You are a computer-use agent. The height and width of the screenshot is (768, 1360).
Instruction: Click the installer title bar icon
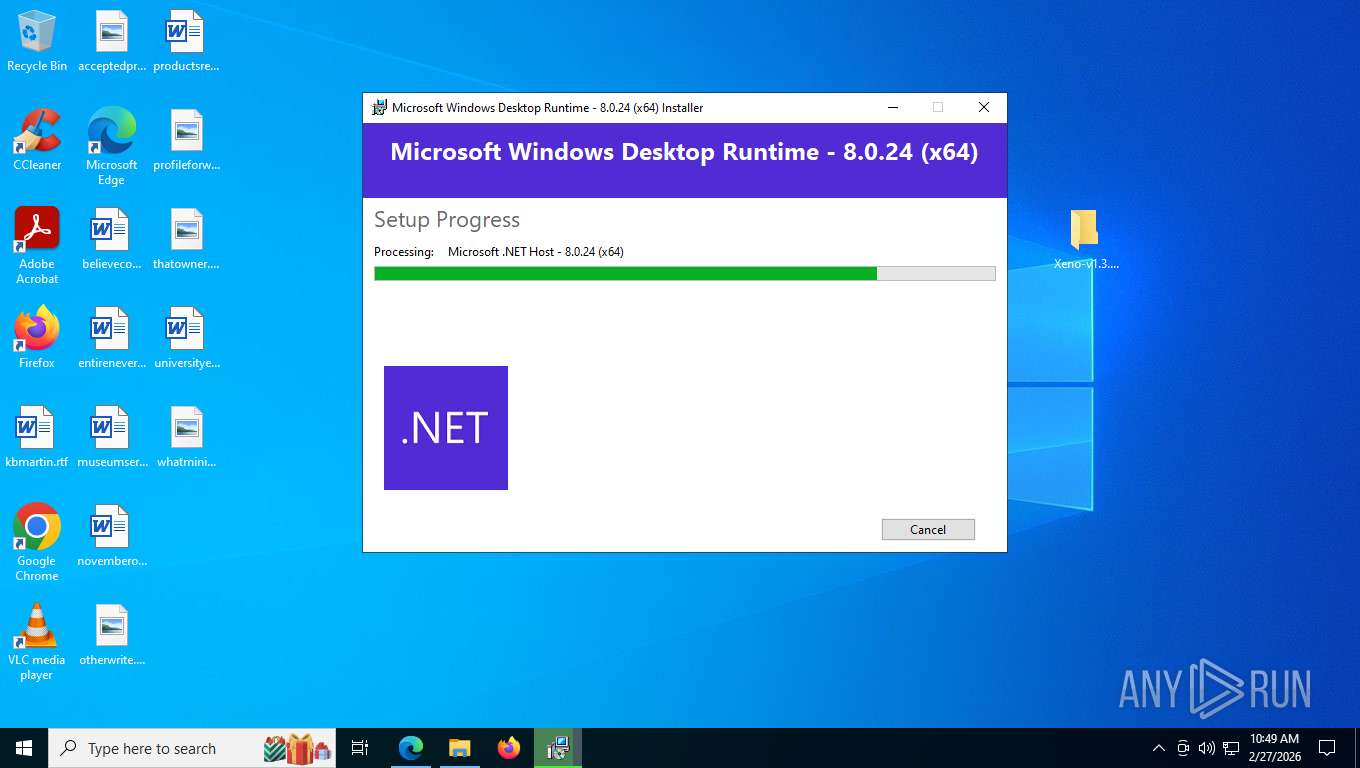pos(379,107)
